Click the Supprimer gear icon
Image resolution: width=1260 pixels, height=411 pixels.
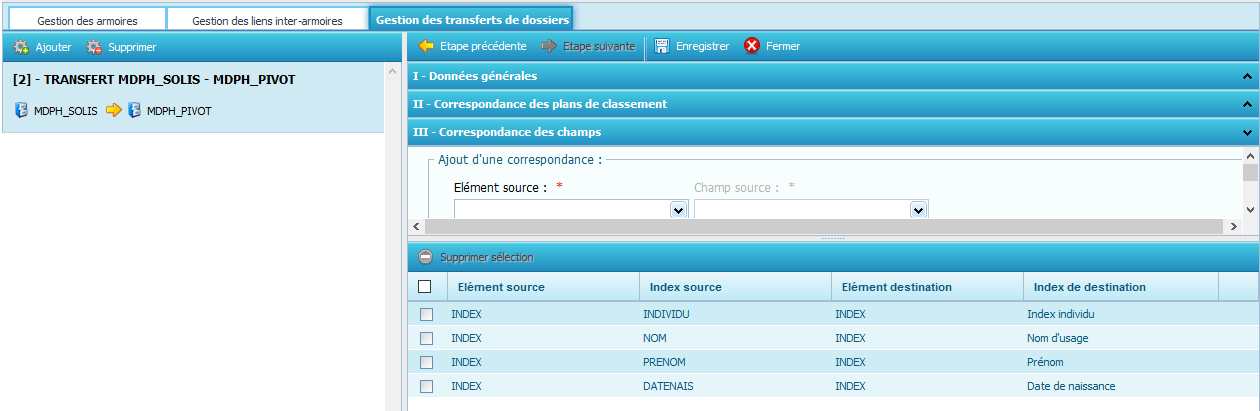[95, 47]
